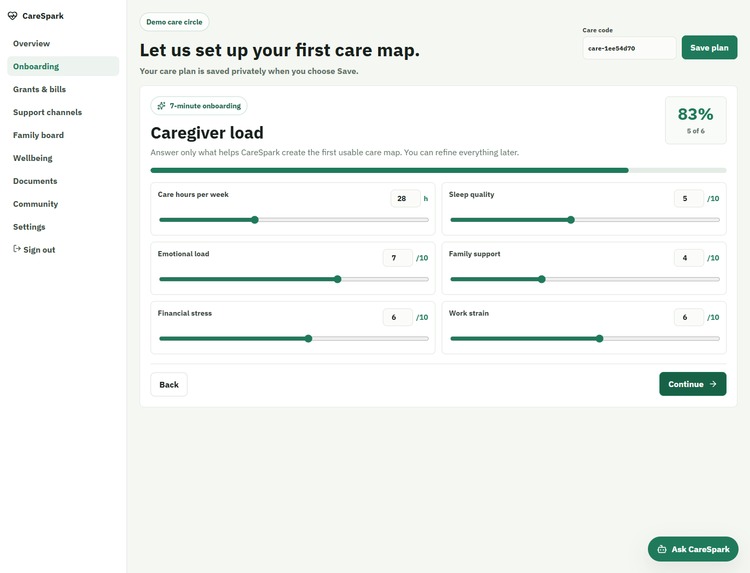750x573 pixels.
Task: Click the arrow icon on Continue button
Action: pyautogui.click(x=713, y=384)
